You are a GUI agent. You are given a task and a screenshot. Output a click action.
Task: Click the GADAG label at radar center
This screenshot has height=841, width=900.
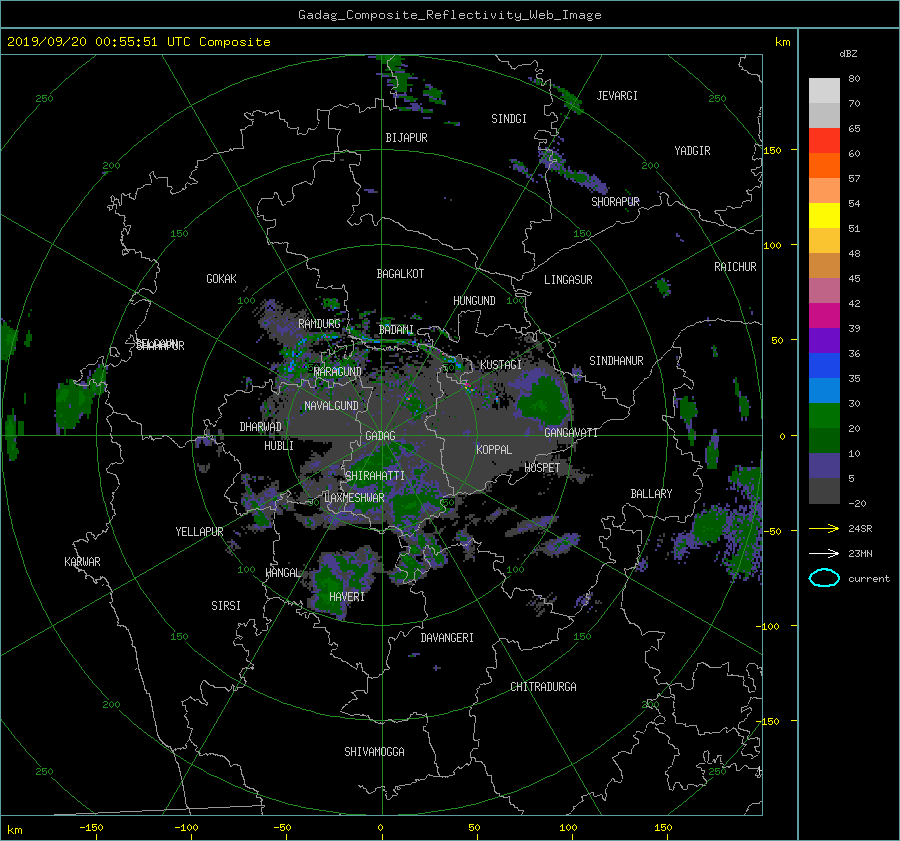point(380,436)
